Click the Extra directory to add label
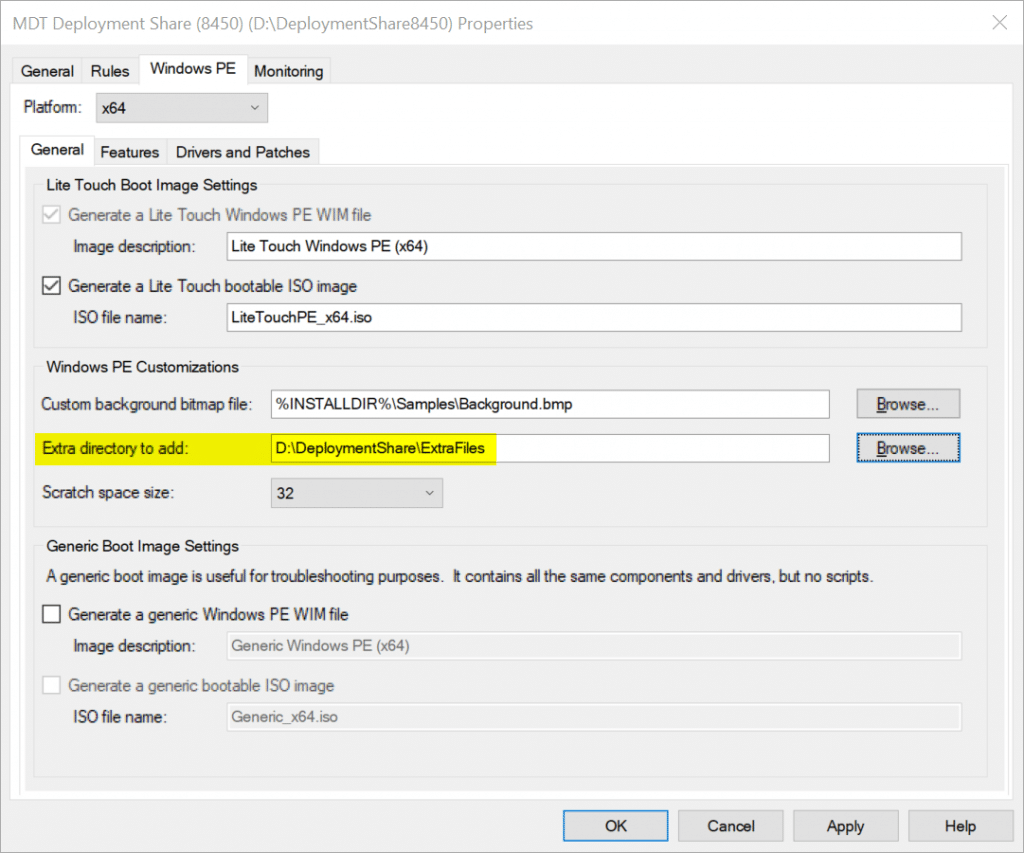Screen dimensions: 1024x853 click(x=115, y=449)
